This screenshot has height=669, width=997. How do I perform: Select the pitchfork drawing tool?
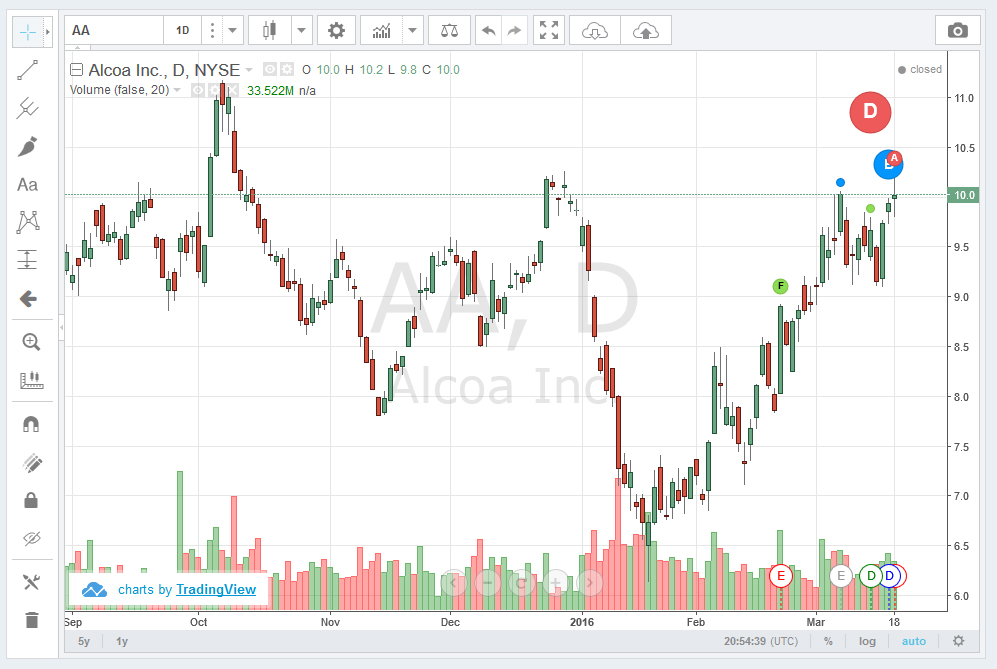[27, 108]
